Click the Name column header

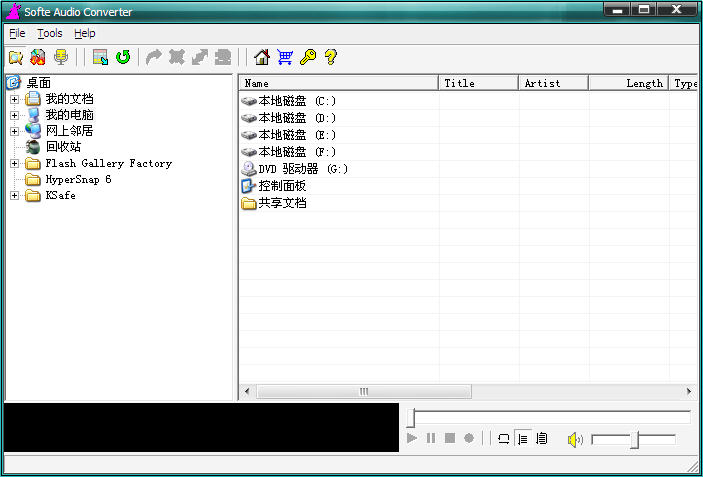[338, 83]
